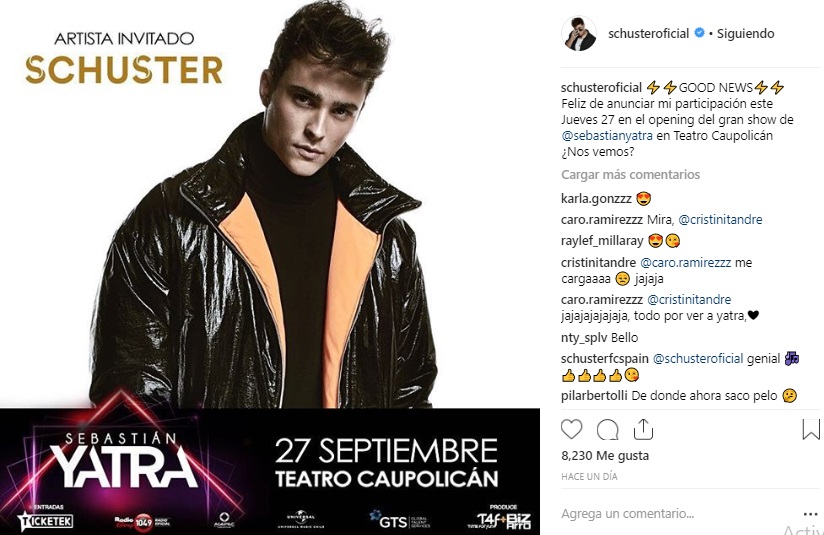Click schusteroficial profile avatar

[579, 34]
